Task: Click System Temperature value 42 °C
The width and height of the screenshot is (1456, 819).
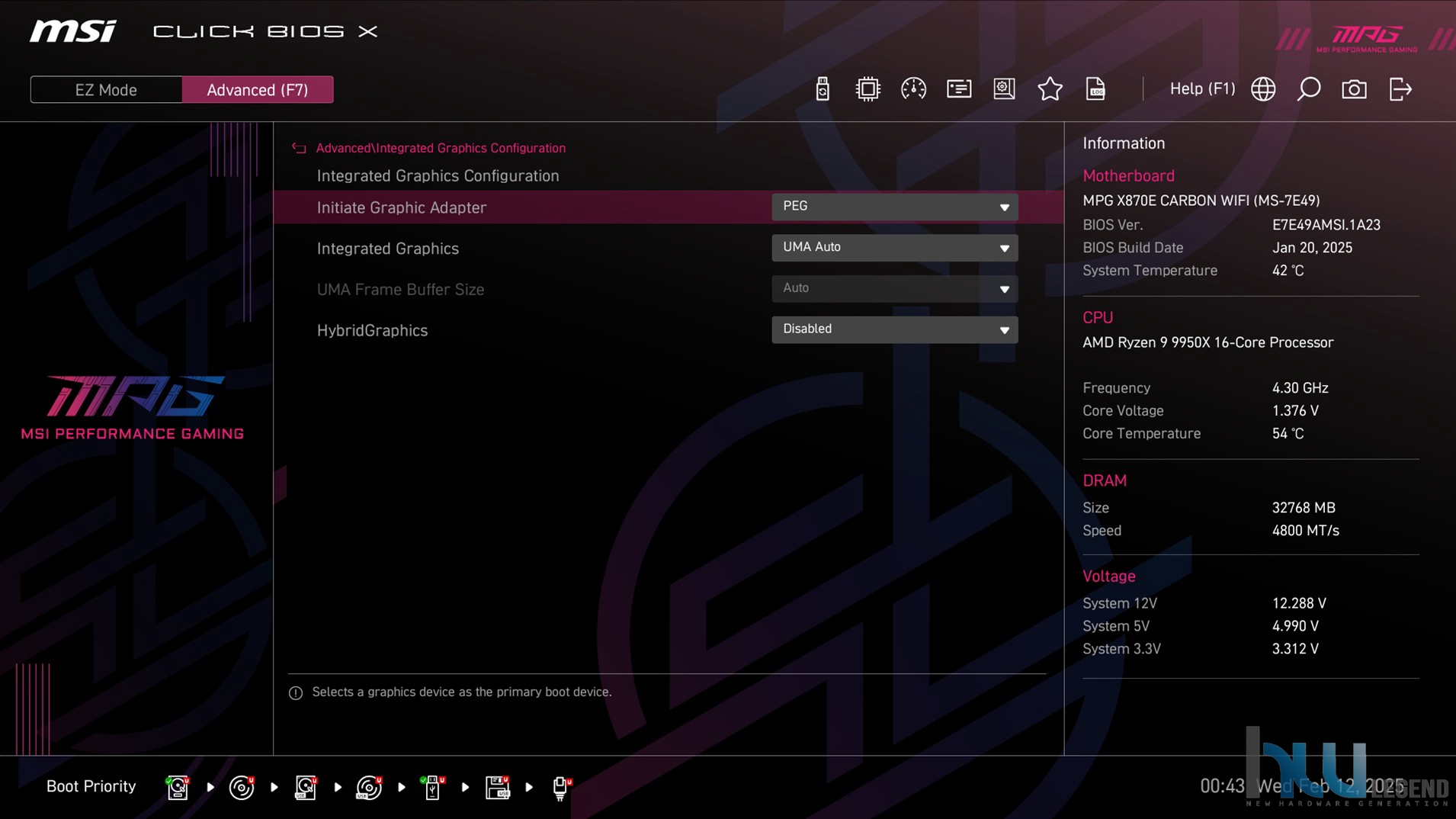Action: [1288, 271]
